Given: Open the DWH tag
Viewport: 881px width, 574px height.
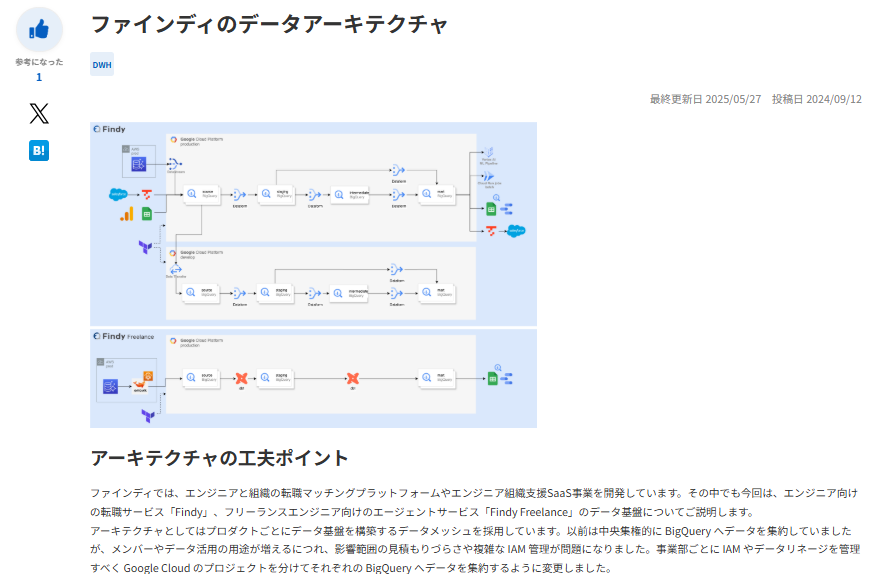Looking at the screenshot, I should point(102,65).
